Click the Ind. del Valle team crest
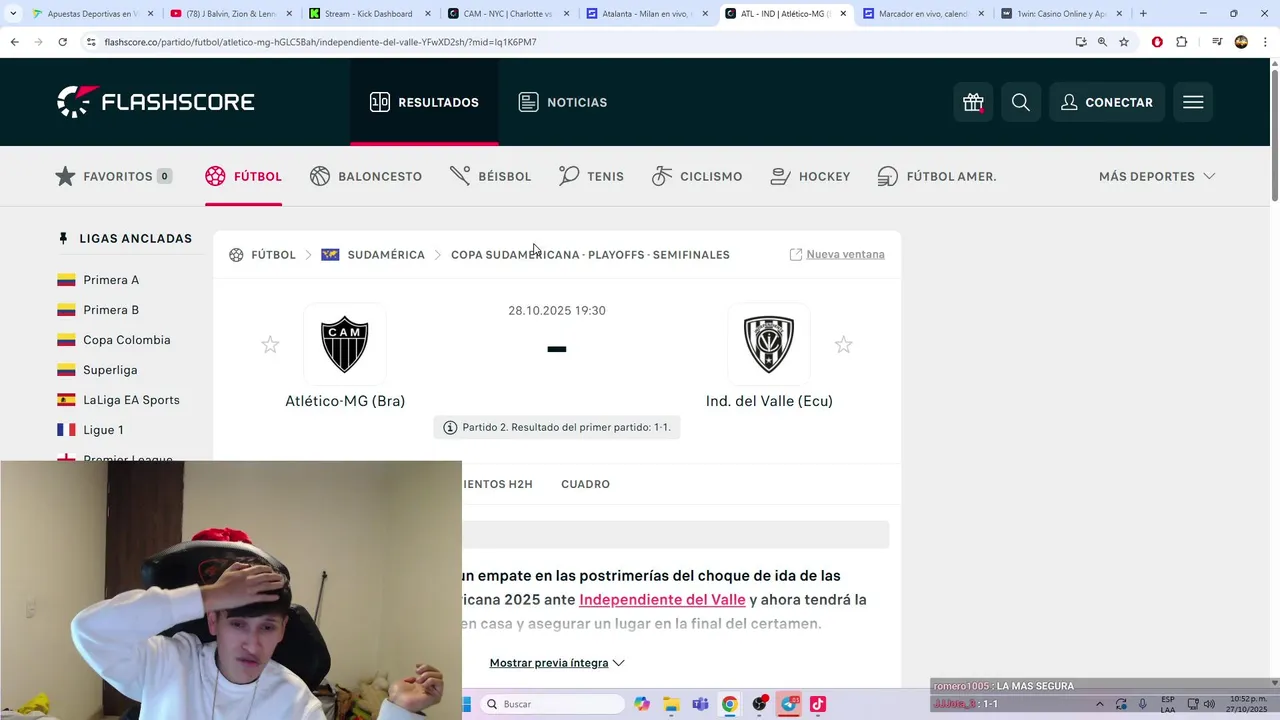The width and height of the screenshot is (1280, 720). (x=769, y=344)
